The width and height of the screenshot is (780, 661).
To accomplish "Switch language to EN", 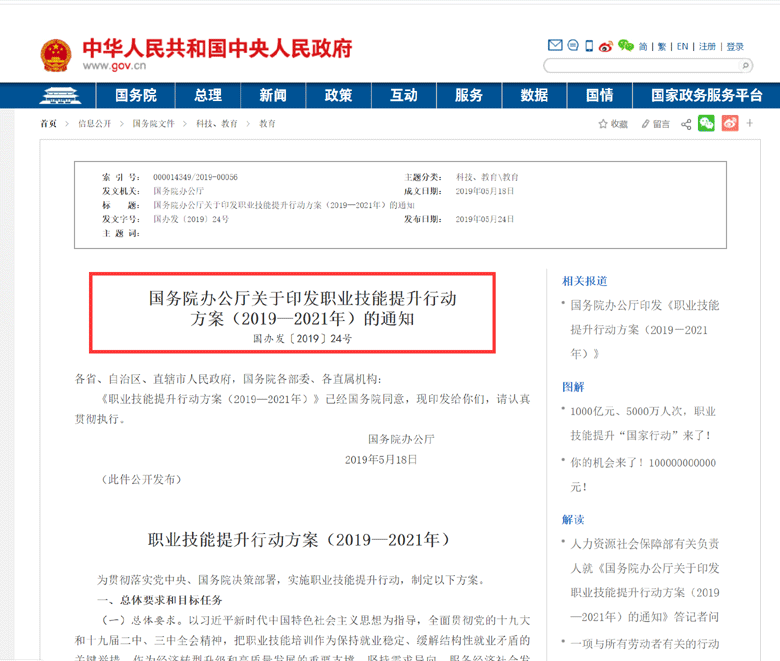I will [x=682, y=46].
